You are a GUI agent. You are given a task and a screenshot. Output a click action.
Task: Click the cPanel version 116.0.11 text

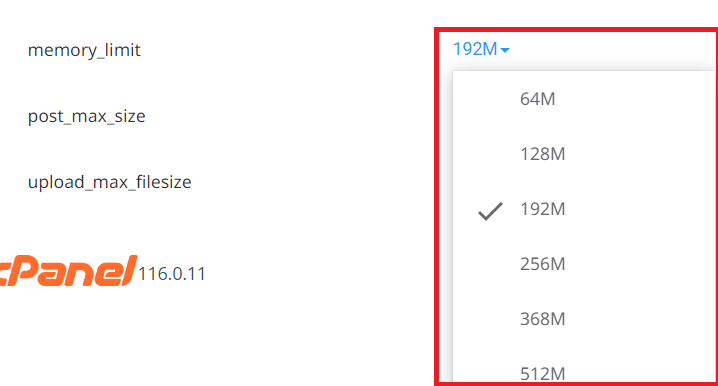point(172,274)
